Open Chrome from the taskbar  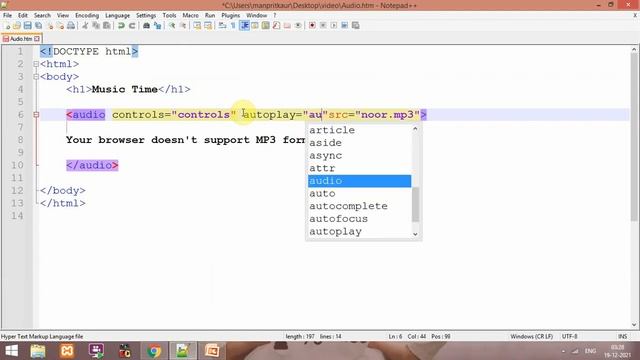(154, 351)
